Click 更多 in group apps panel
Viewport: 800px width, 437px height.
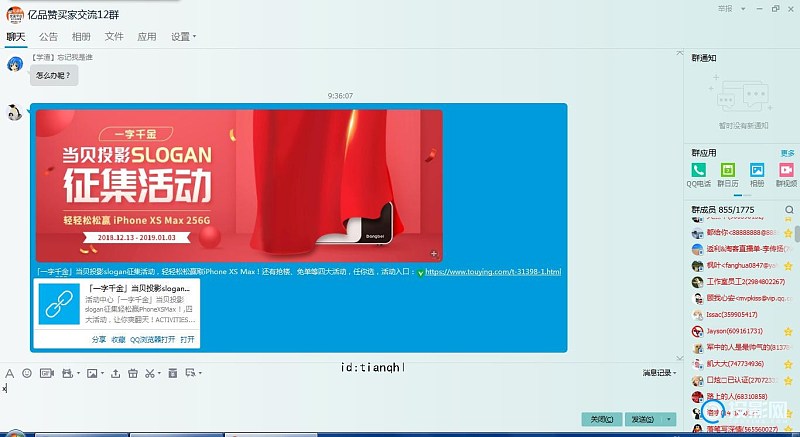[787, 153]
